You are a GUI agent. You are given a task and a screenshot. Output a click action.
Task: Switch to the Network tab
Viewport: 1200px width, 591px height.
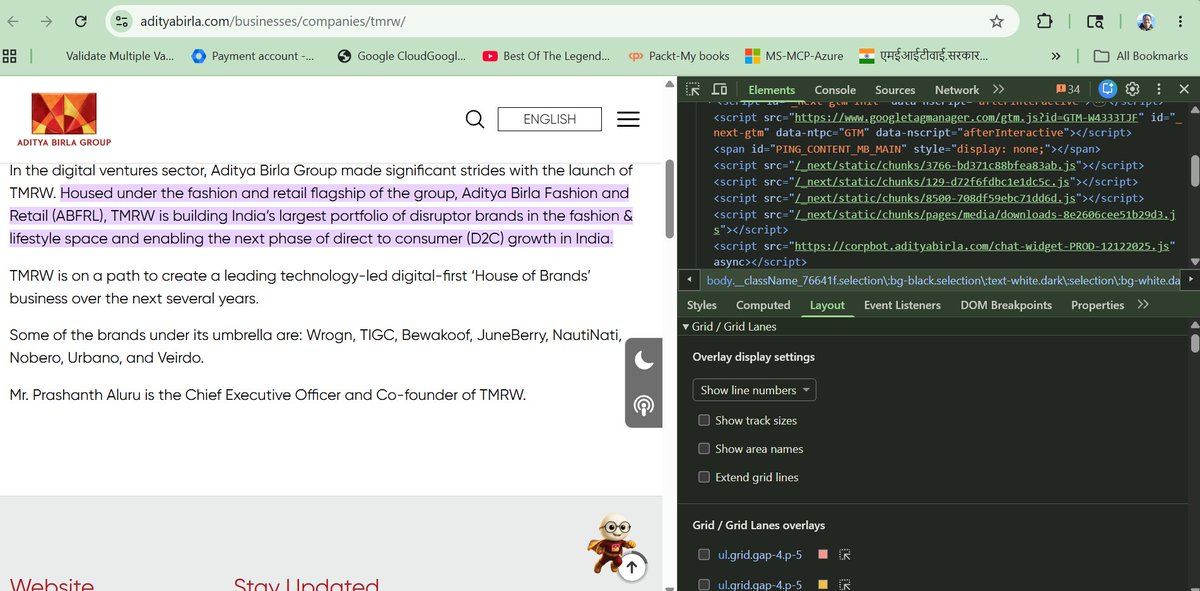[x=957, y=90]
